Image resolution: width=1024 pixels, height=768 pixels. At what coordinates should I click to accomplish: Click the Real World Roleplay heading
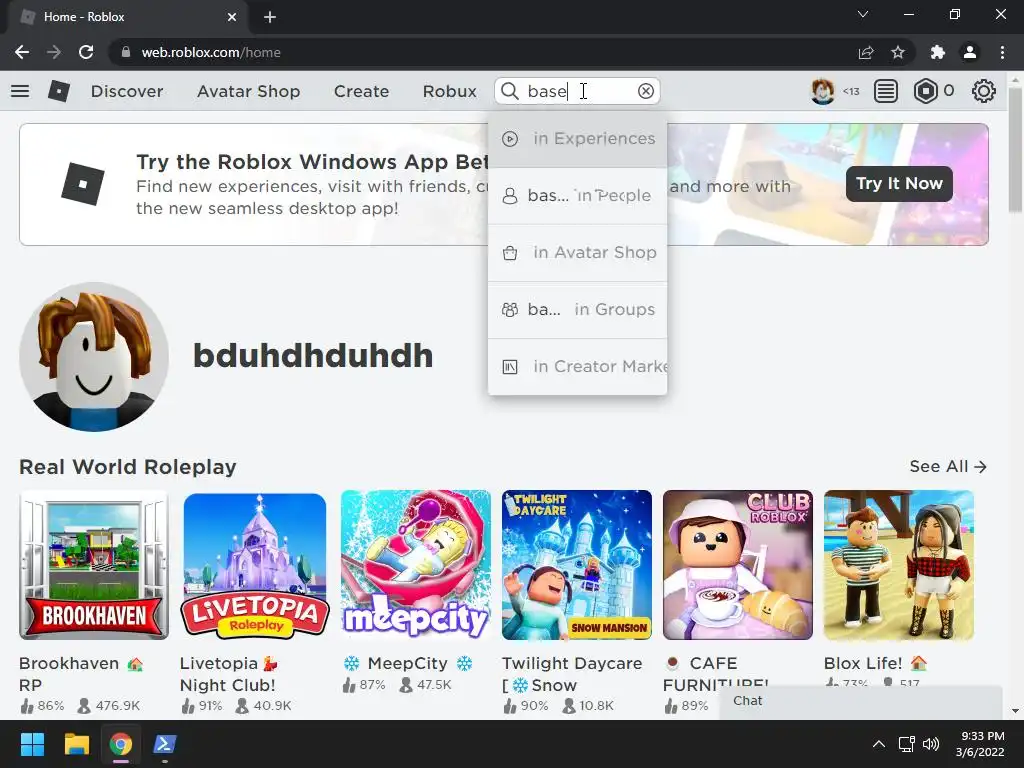(128, 467)
